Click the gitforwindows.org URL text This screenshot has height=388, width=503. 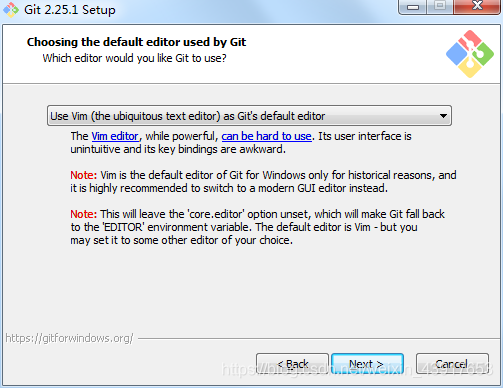click(69, 338)
